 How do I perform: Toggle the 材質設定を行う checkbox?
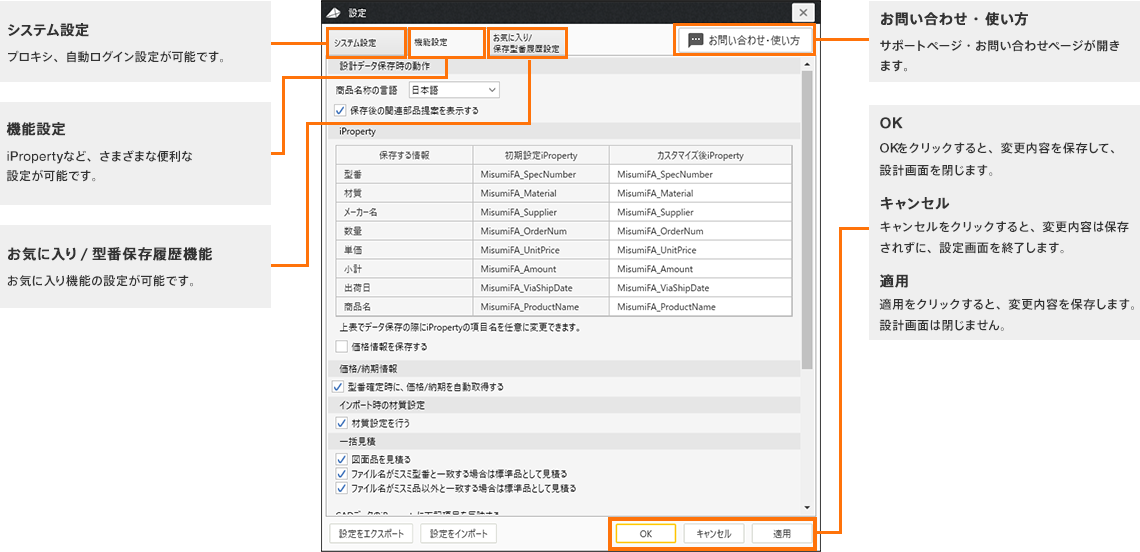[341, 423]
